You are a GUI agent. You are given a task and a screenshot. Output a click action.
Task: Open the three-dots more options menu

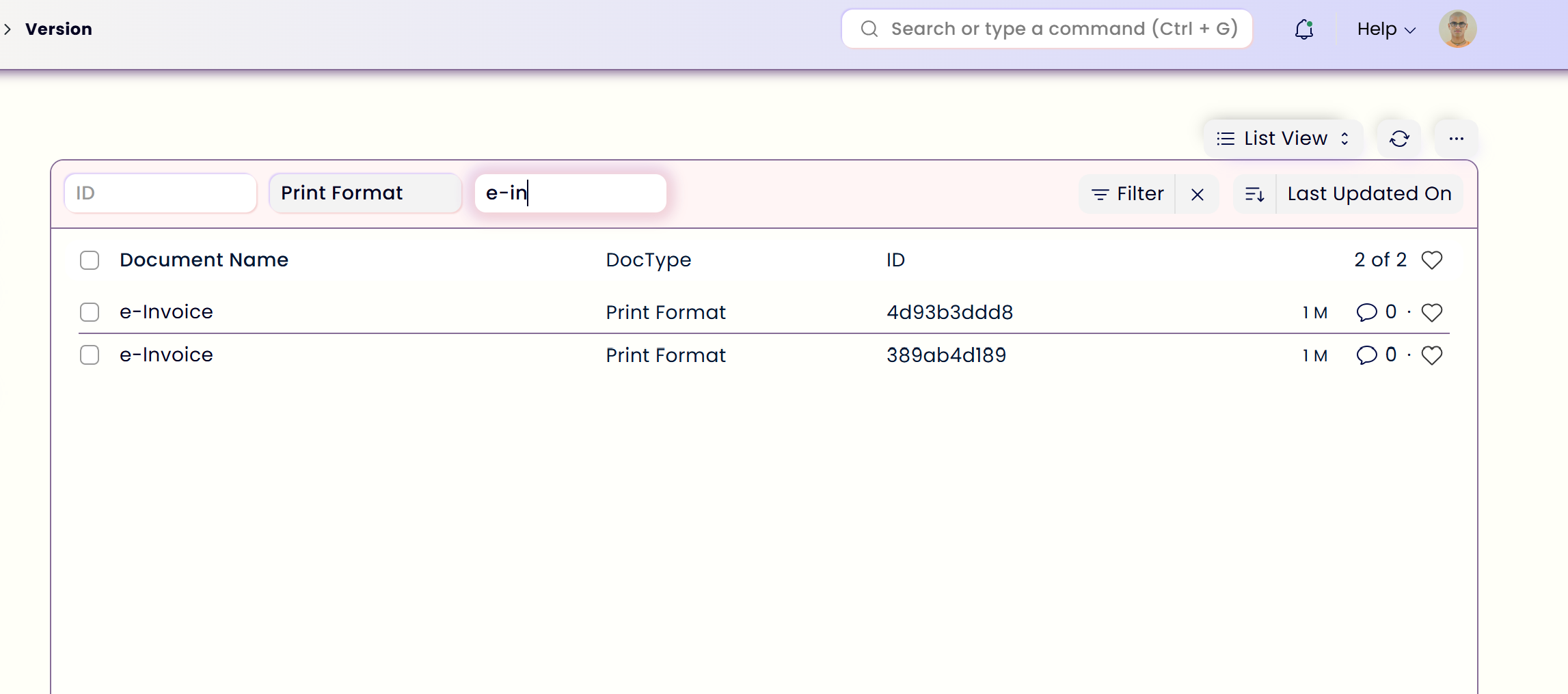tap(1456, 139)
